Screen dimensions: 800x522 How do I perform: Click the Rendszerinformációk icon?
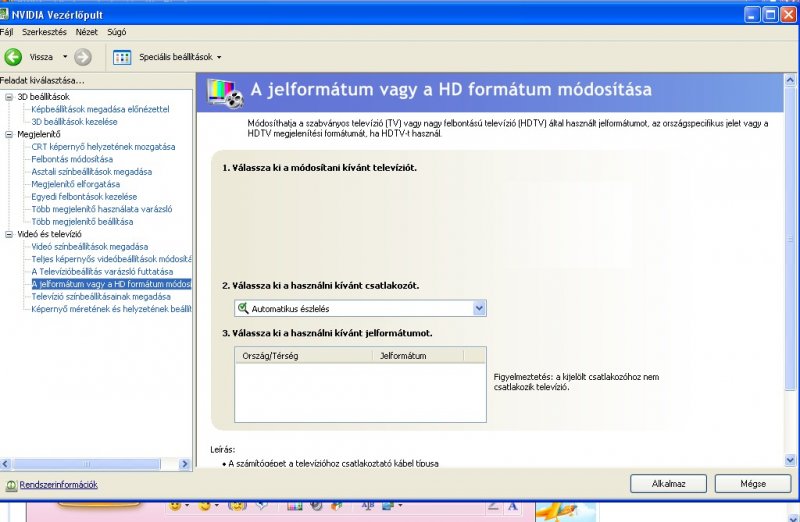click(x=11, y=485)
